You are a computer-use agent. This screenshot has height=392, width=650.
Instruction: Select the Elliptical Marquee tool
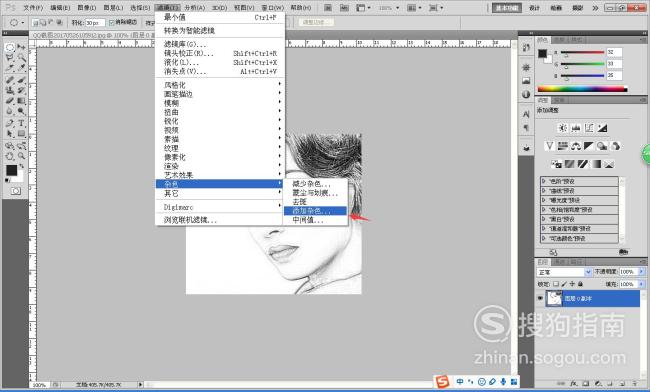point(10,48)
